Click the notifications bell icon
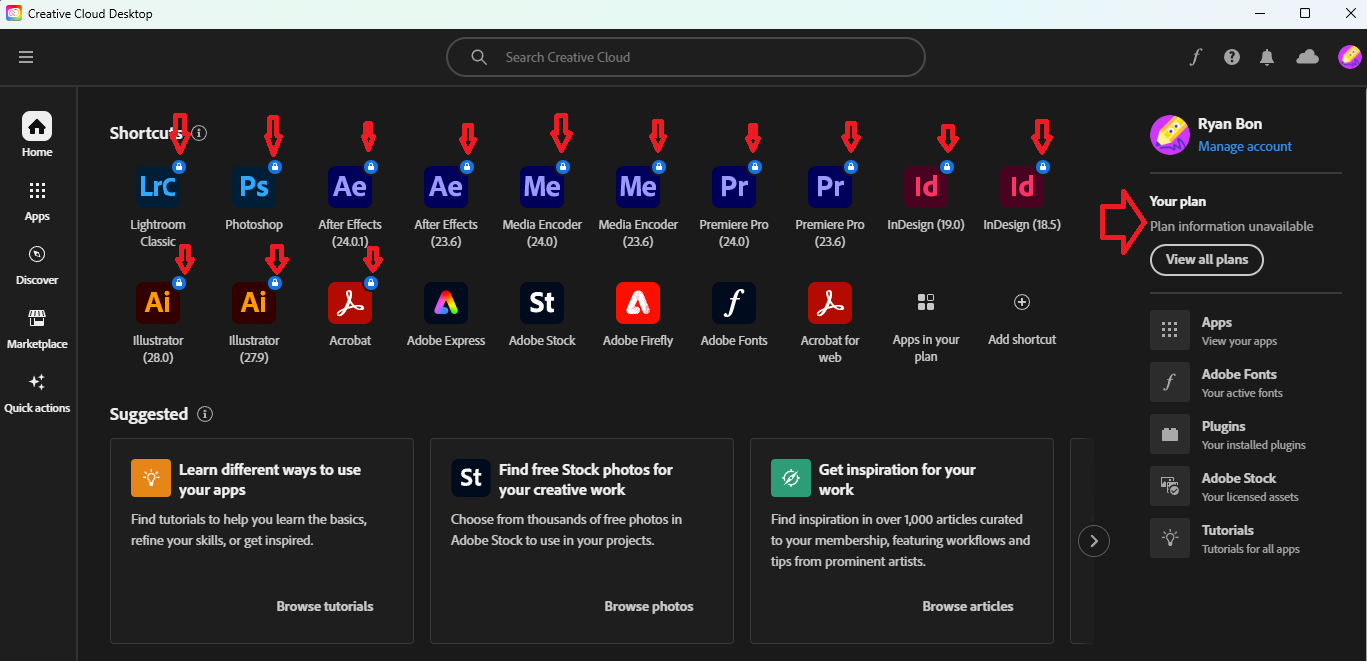Viewport: 1367px width, 662px height. point(1267,57)
